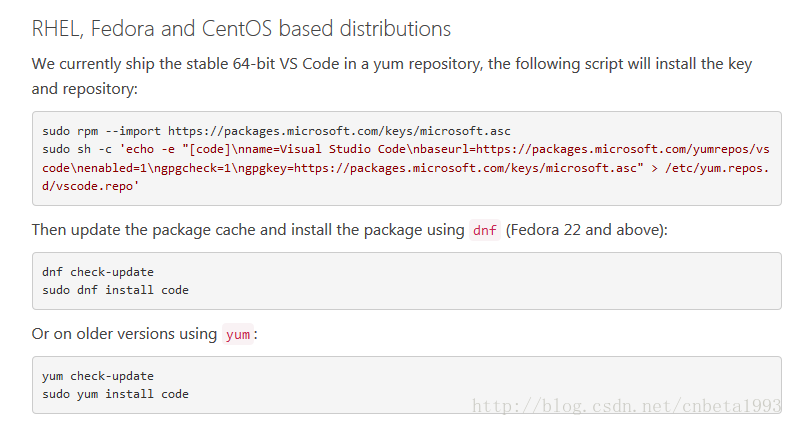Click the packages.microsoft.com/keys/microsoft.asc URL in first line
The image size is (793, 426).
click(x=339, y=131)
